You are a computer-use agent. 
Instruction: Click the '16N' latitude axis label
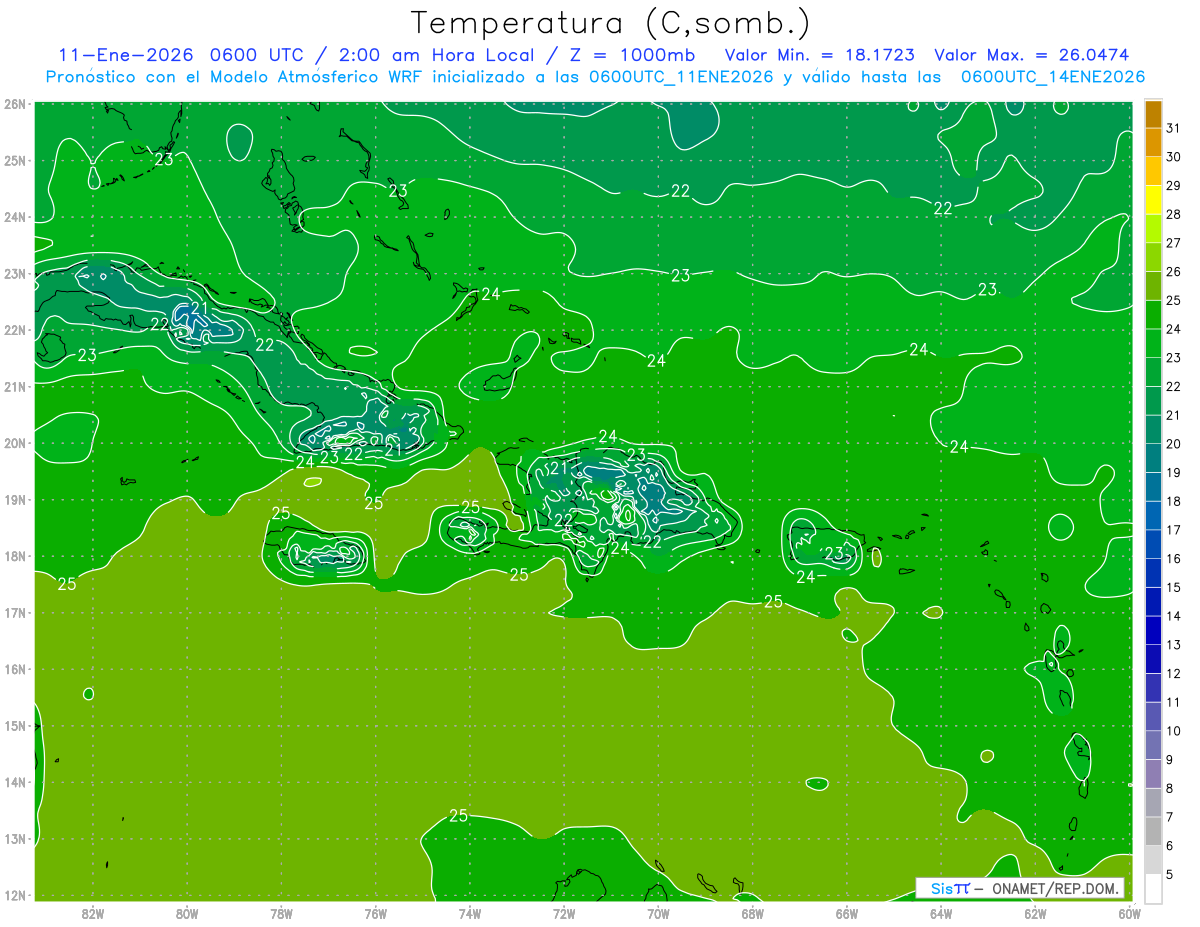pyautogui.click(x=15, y=669)
